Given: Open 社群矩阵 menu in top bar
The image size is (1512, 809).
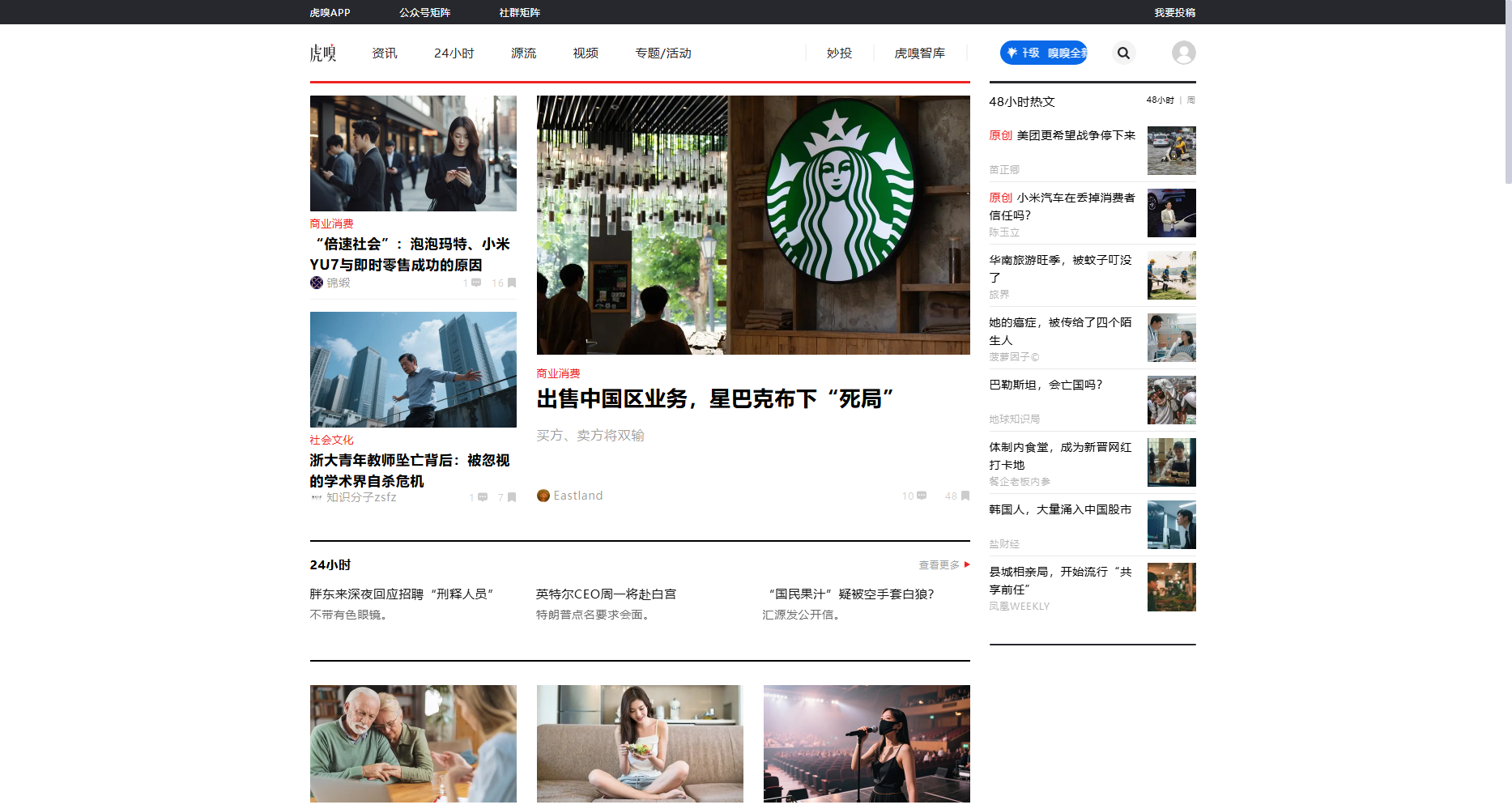Looking at the screenshot, I should click(519, 12).
